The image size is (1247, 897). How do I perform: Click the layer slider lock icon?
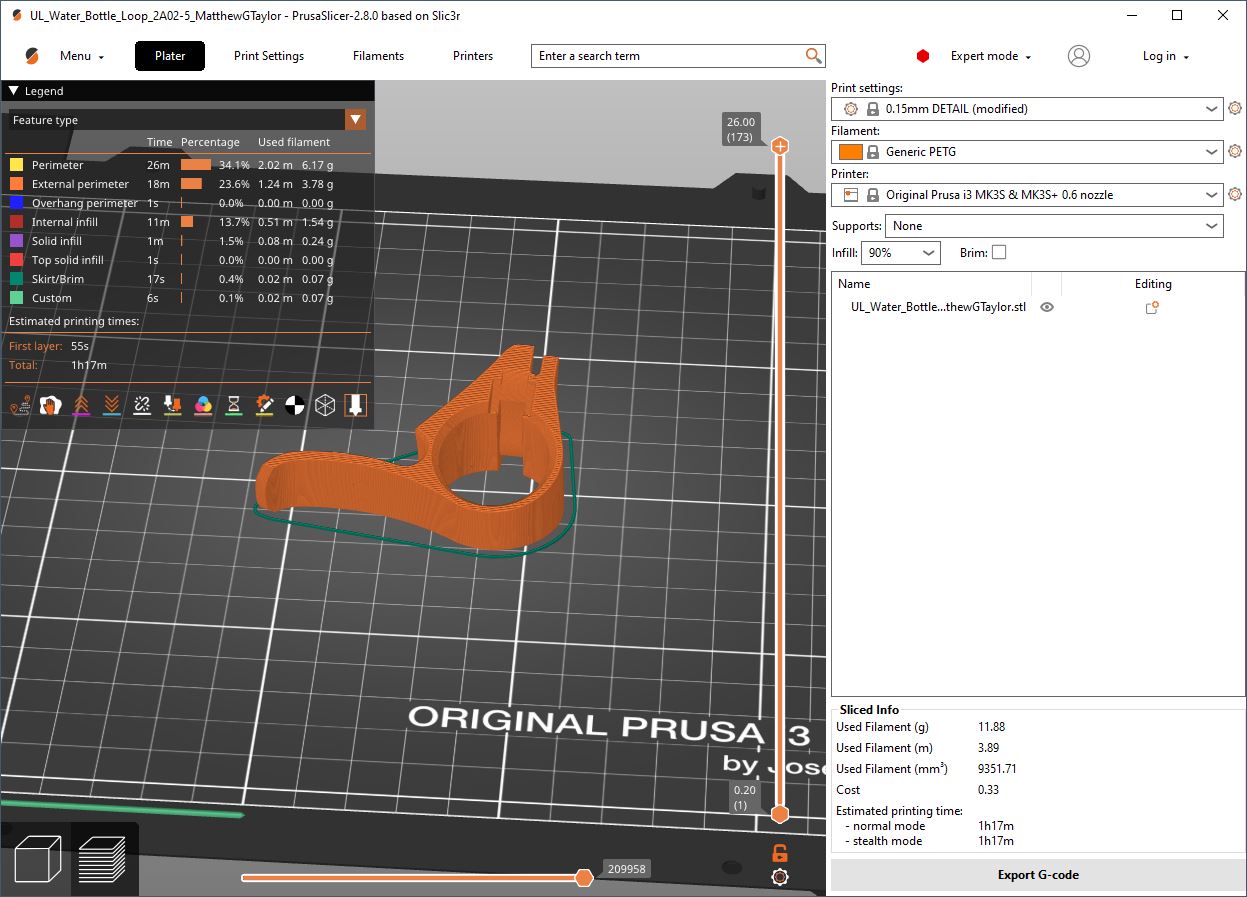tap(779, 853)
